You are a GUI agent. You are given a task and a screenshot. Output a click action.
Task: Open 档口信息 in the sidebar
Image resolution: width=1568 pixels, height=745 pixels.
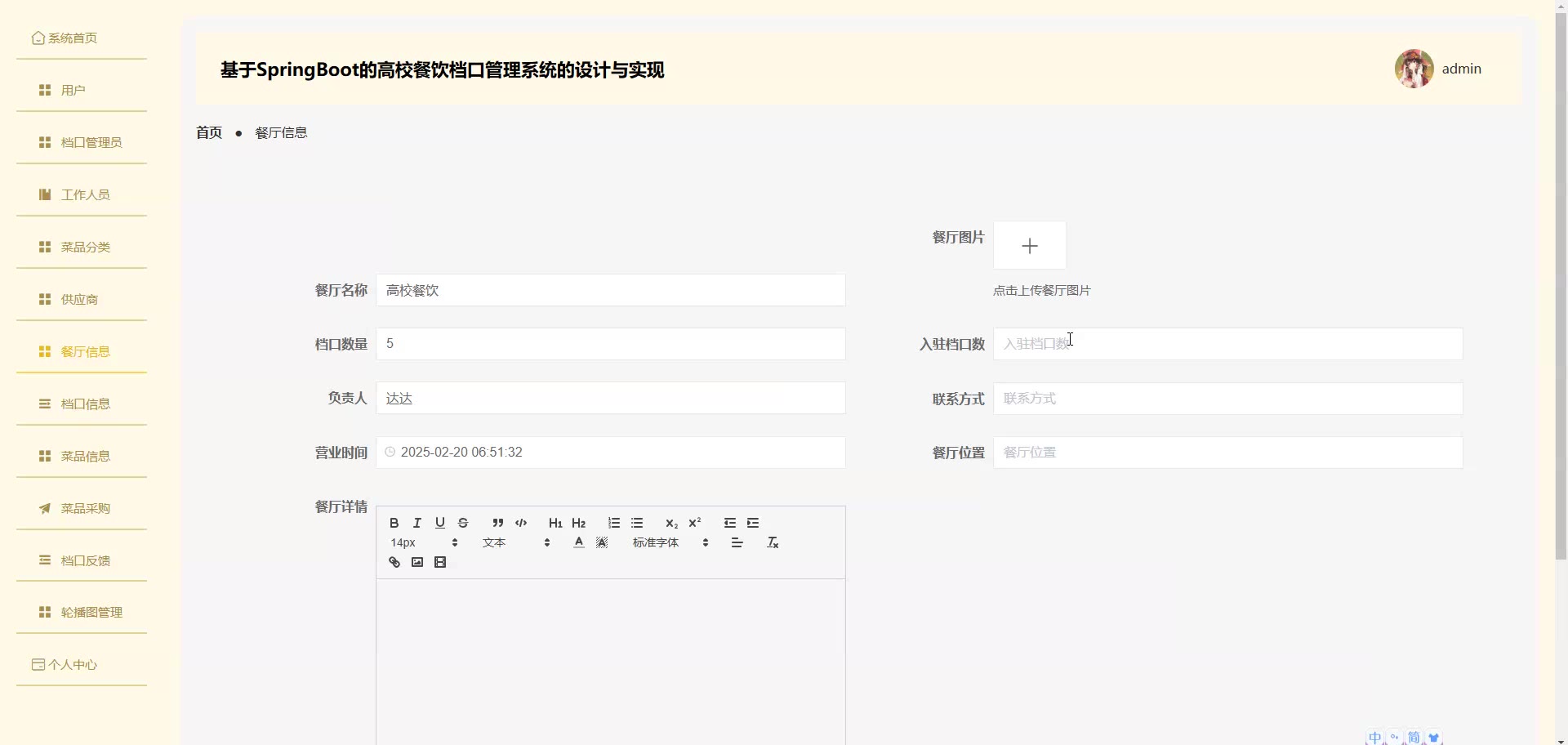coord(85,404)
